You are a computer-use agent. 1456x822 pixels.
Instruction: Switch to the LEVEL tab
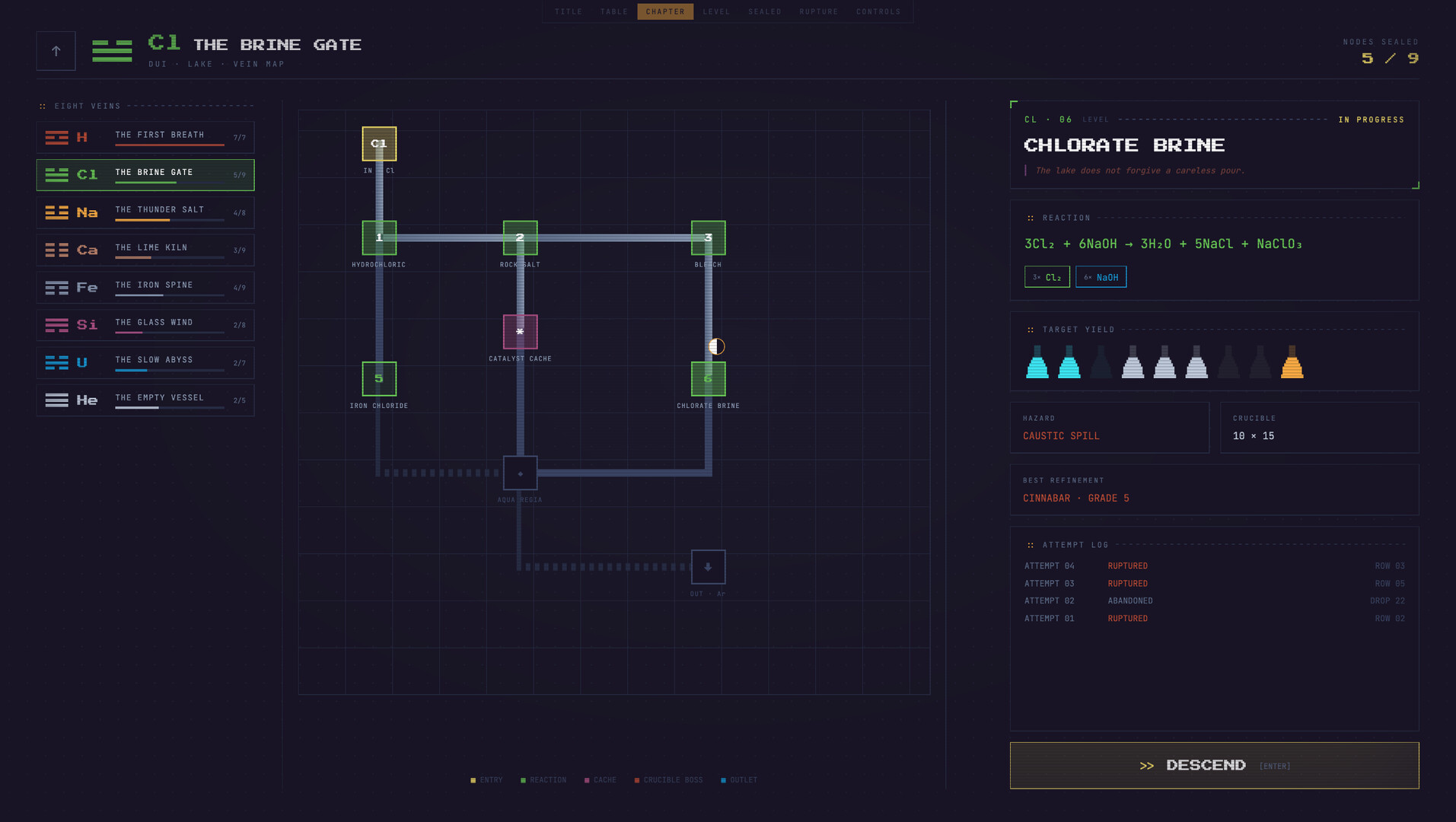pyautogui.click(x=716, y=11)
